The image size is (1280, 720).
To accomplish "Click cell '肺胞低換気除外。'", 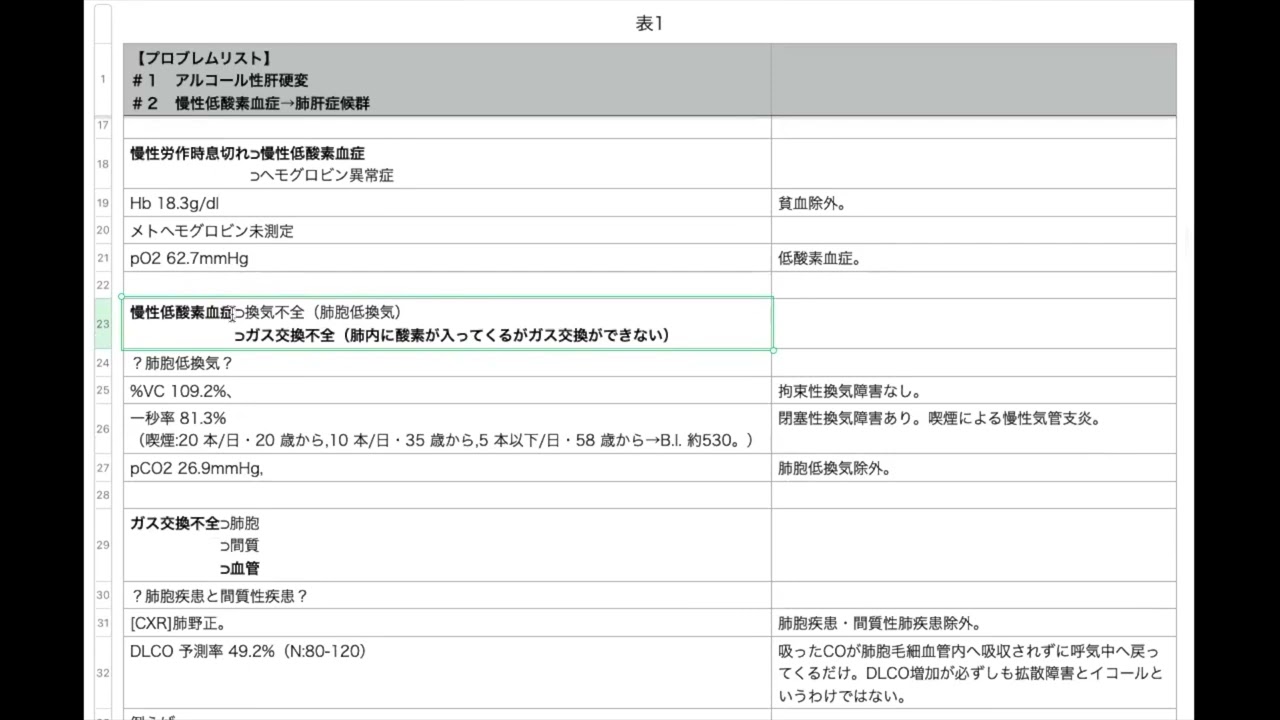I will tap(973, 468).
